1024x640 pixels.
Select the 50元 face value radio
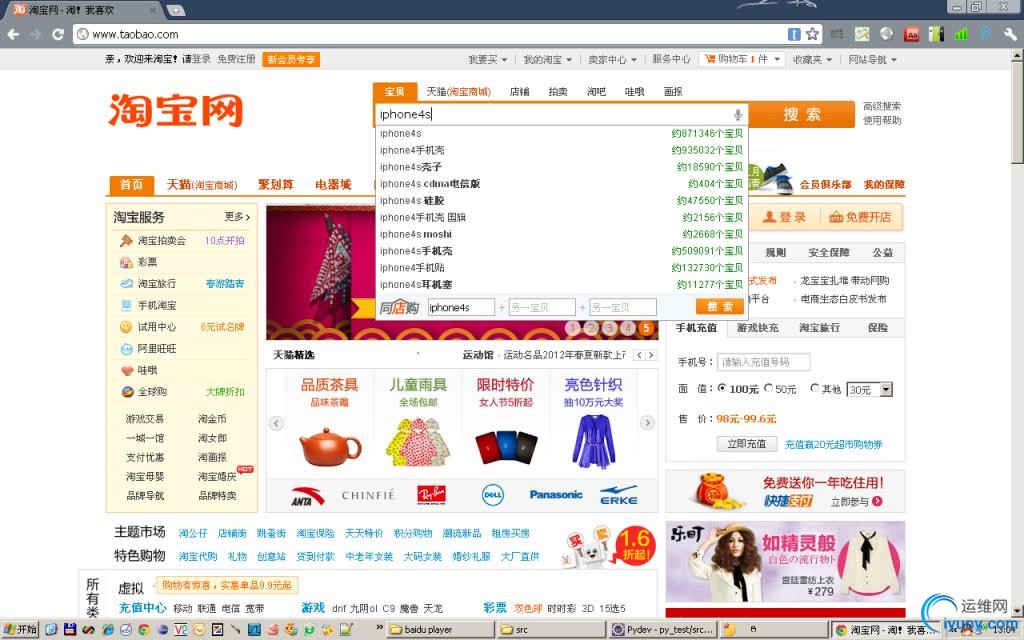pyautogui.click(x=768, y=388)
